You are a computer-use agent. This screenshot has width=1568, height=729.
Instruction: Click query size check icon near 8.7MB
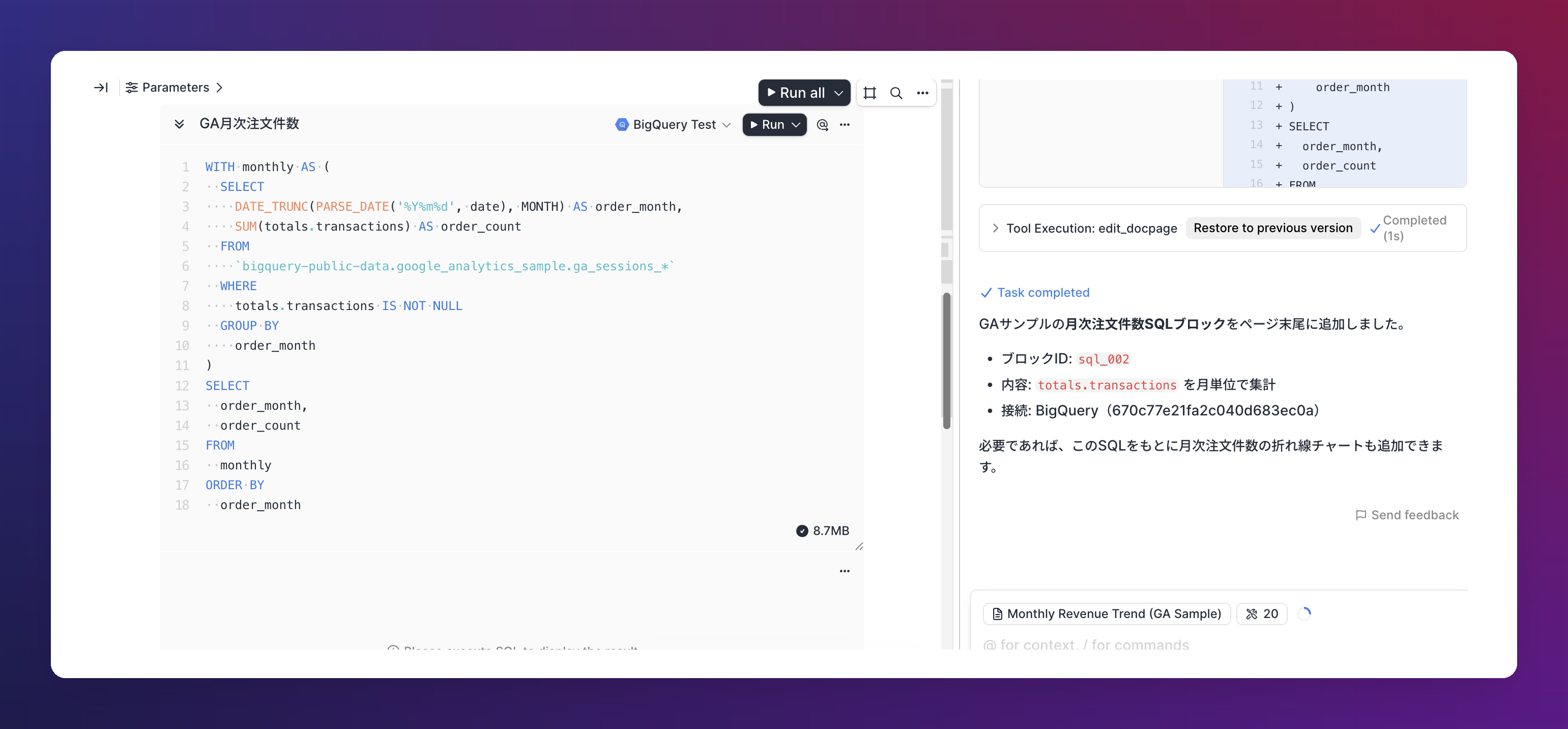point(802,531)
